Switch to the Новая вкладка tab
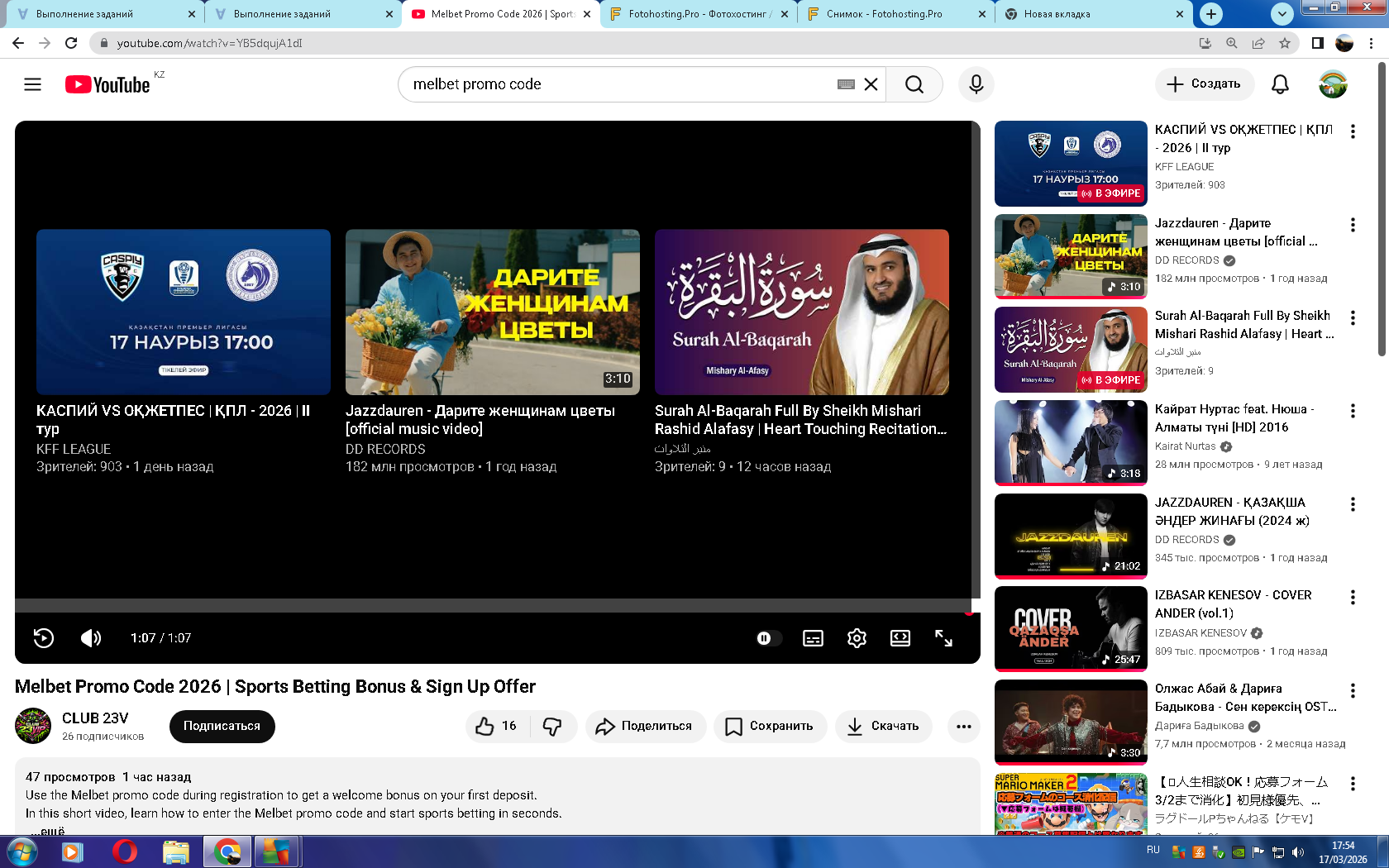 1093,14
